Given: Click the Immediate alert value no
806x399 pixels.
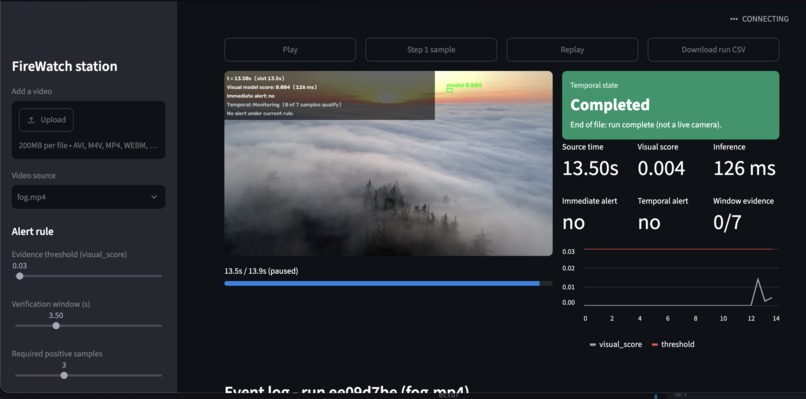Looking at the screenshot, I should click(x=573, y=222).
